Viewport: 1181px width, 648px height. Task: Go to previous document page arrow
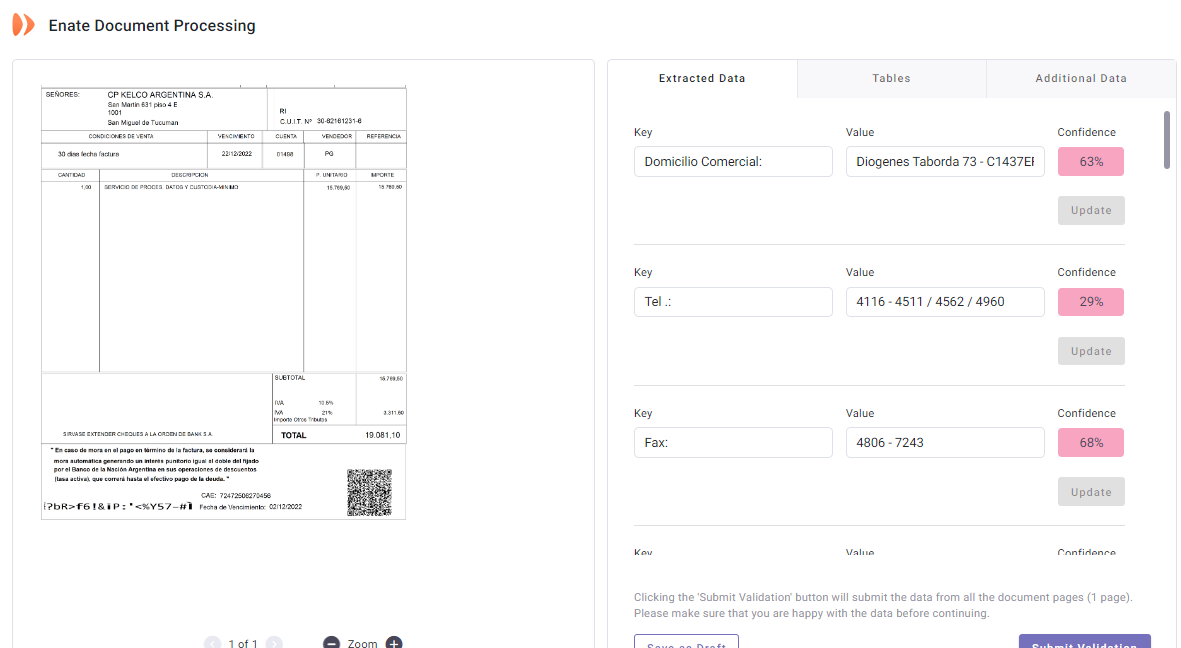tap(213, 643)
